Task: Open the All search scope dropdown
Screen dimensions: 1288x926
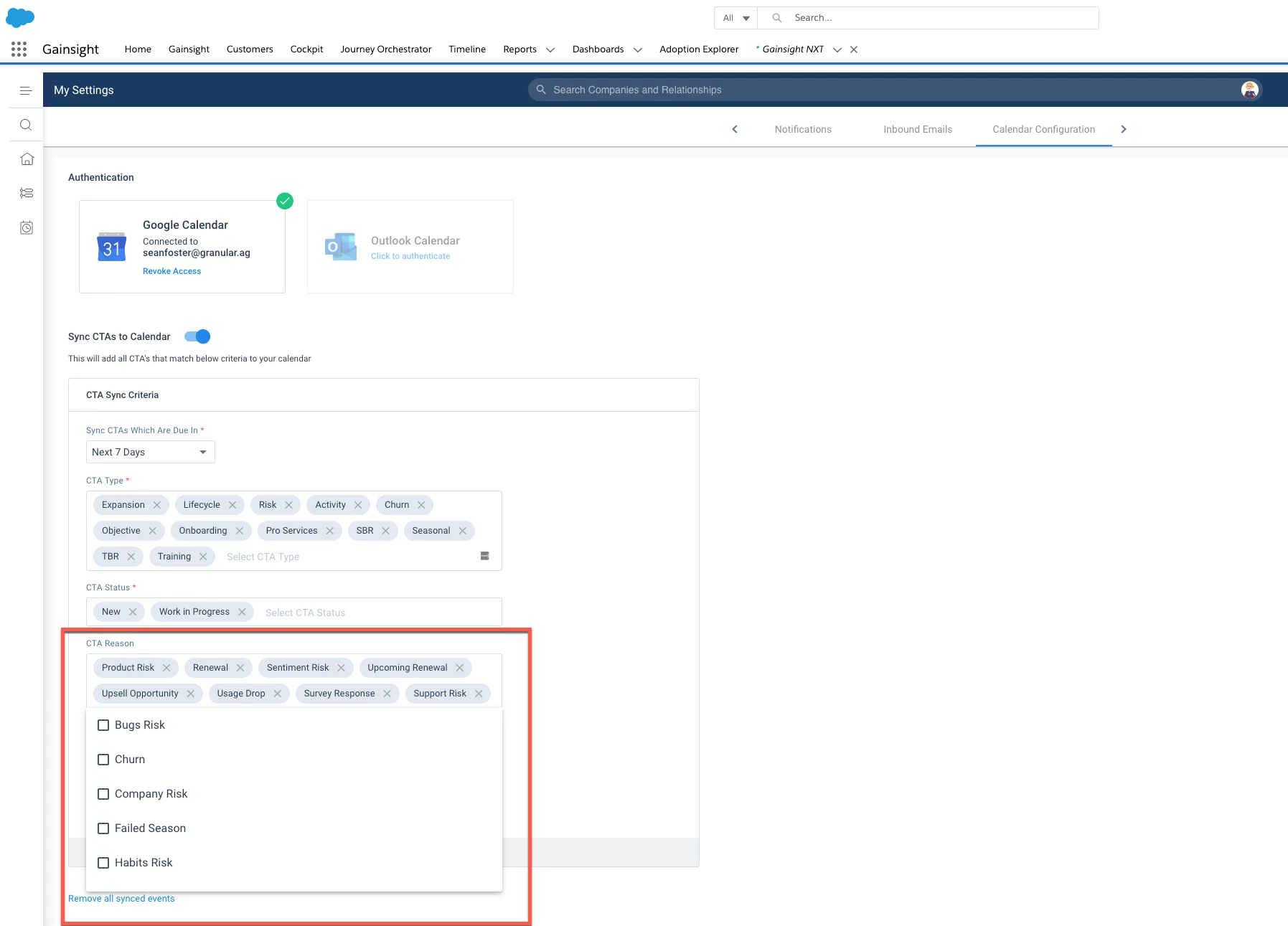Action: (736, 18)
